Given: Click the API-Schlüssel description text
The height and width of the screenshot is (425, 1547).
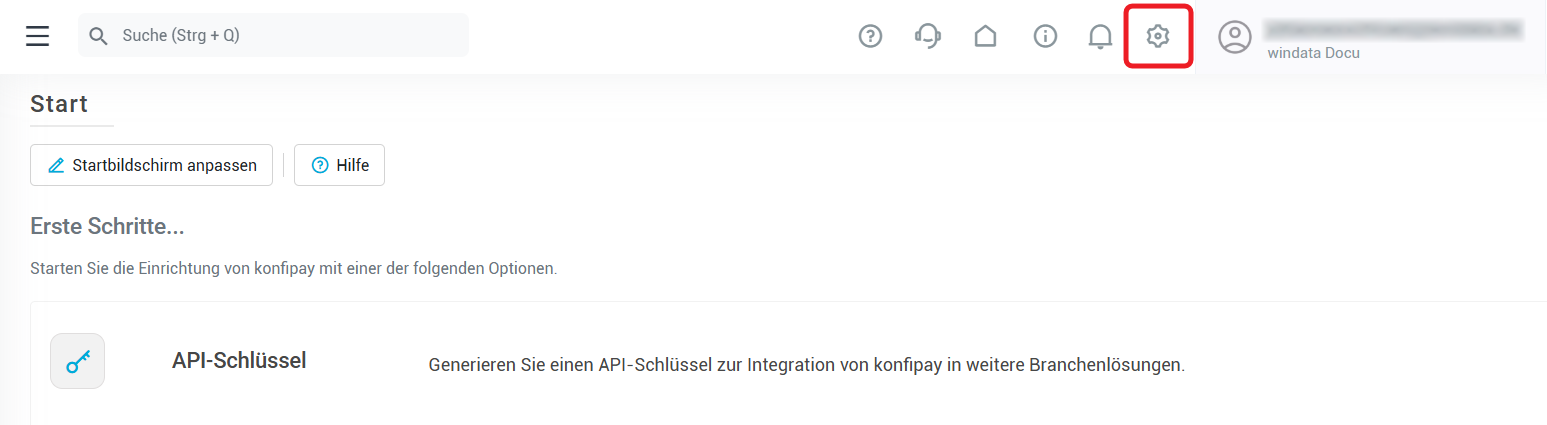Looking at the screenshot, I should tap(806, 365).
